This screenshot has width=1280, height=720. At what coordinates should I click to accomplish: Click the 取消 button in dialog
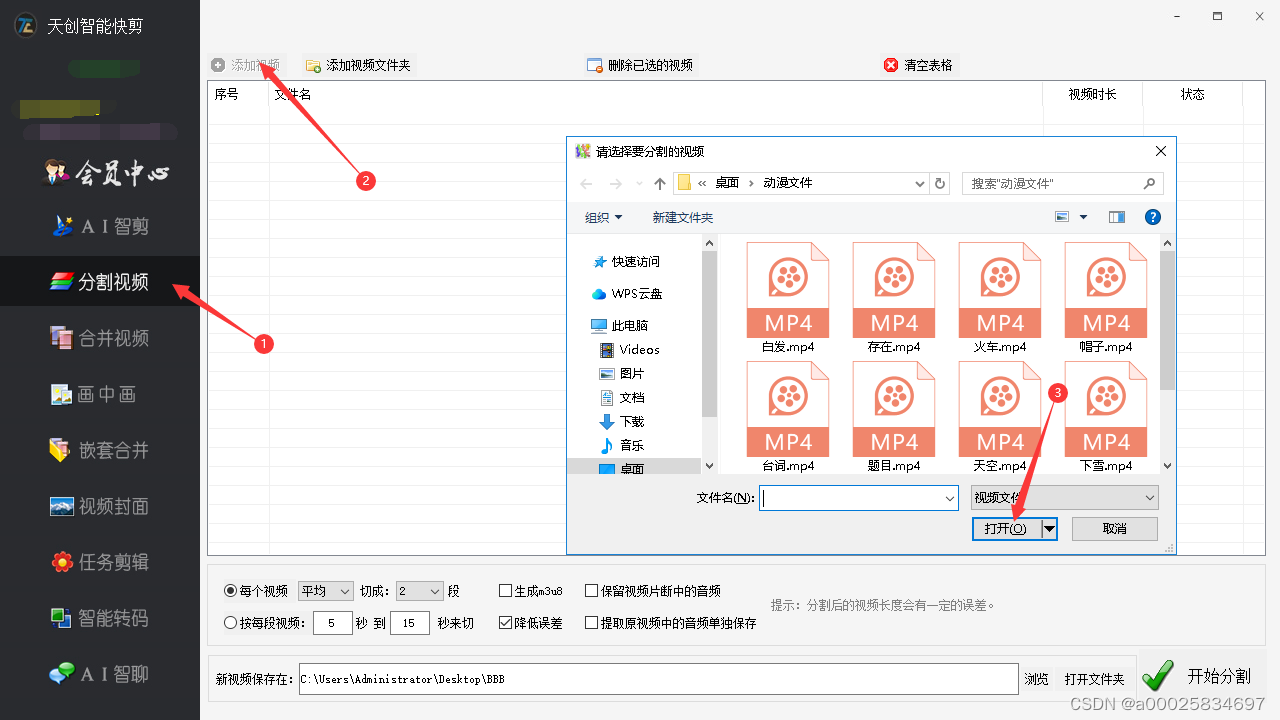click(1114, 528)
